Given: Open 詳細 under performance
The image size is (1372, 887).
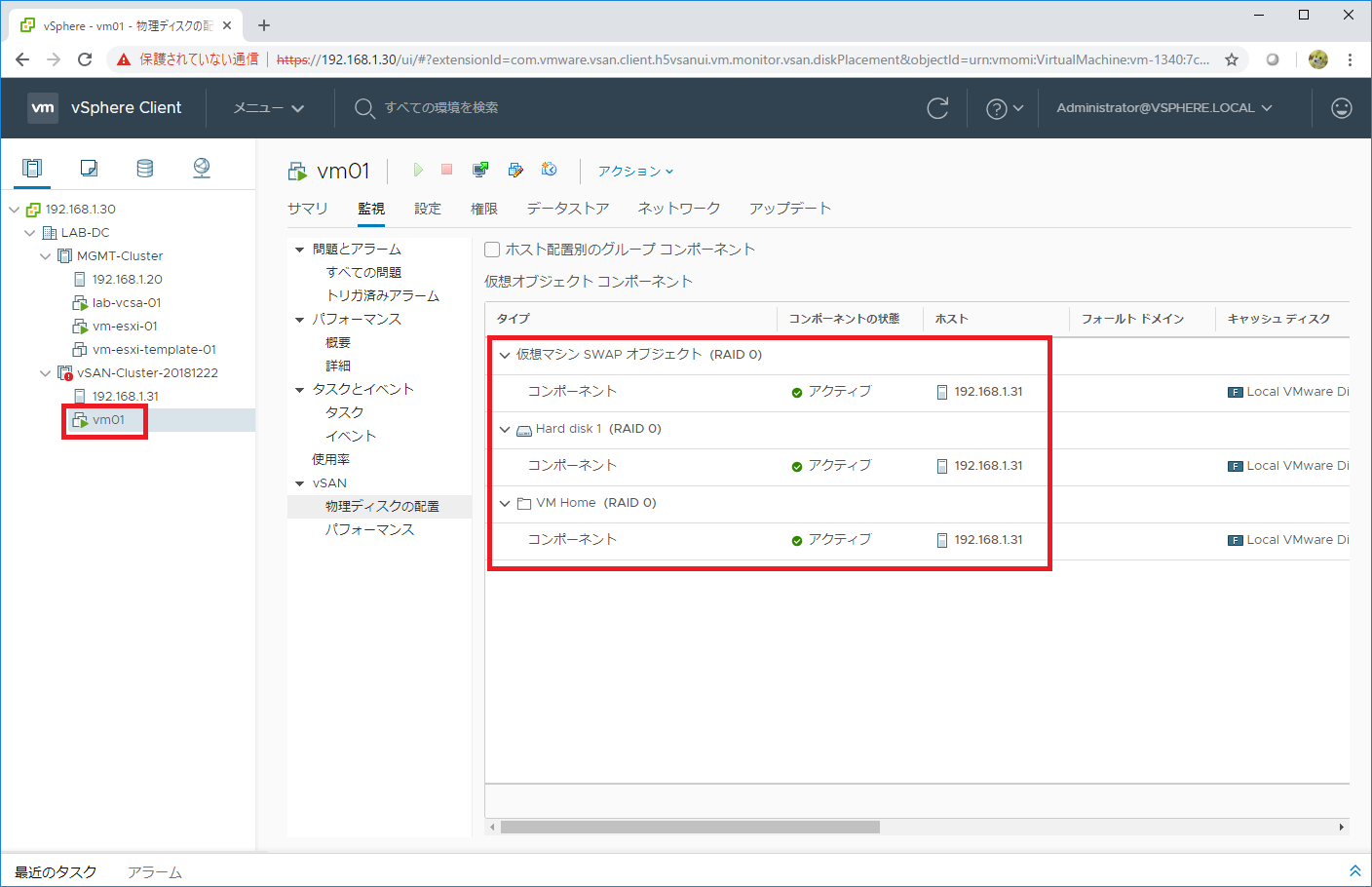Looking at the screenshot, I should click(338, 366).
